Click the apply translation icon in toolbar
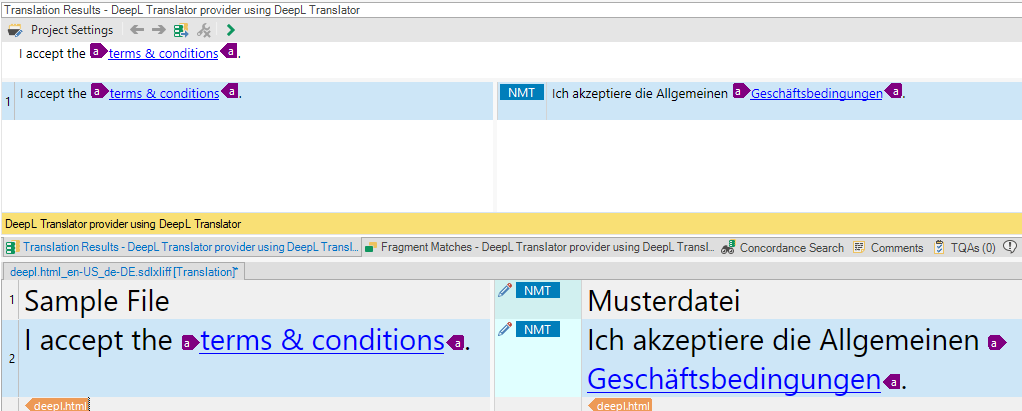The width and height of the screenshot is (1022, 411). (180, 30)
